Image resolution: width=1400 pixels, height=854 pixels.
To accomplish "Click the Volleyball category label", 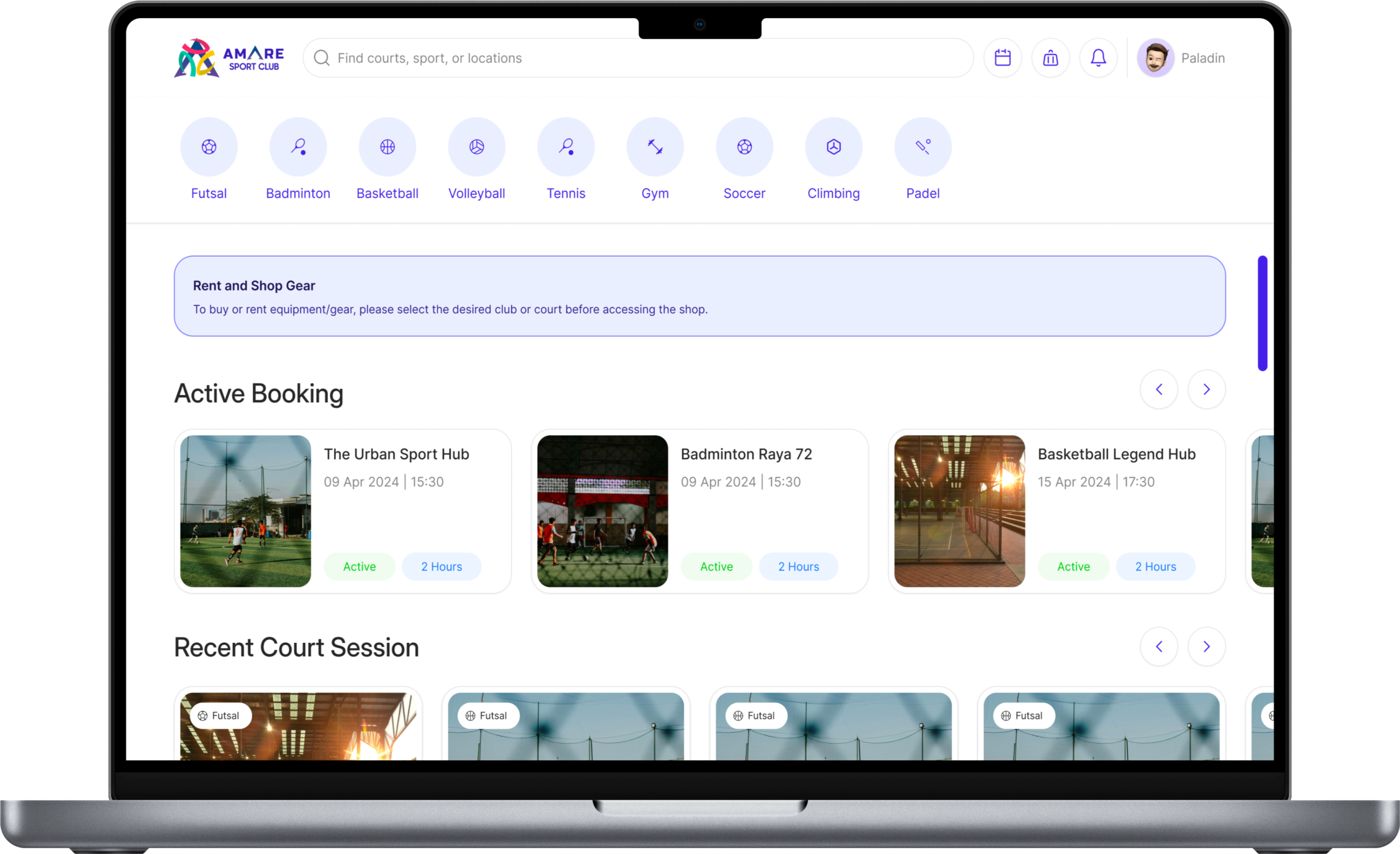I will tap(476, 193).
